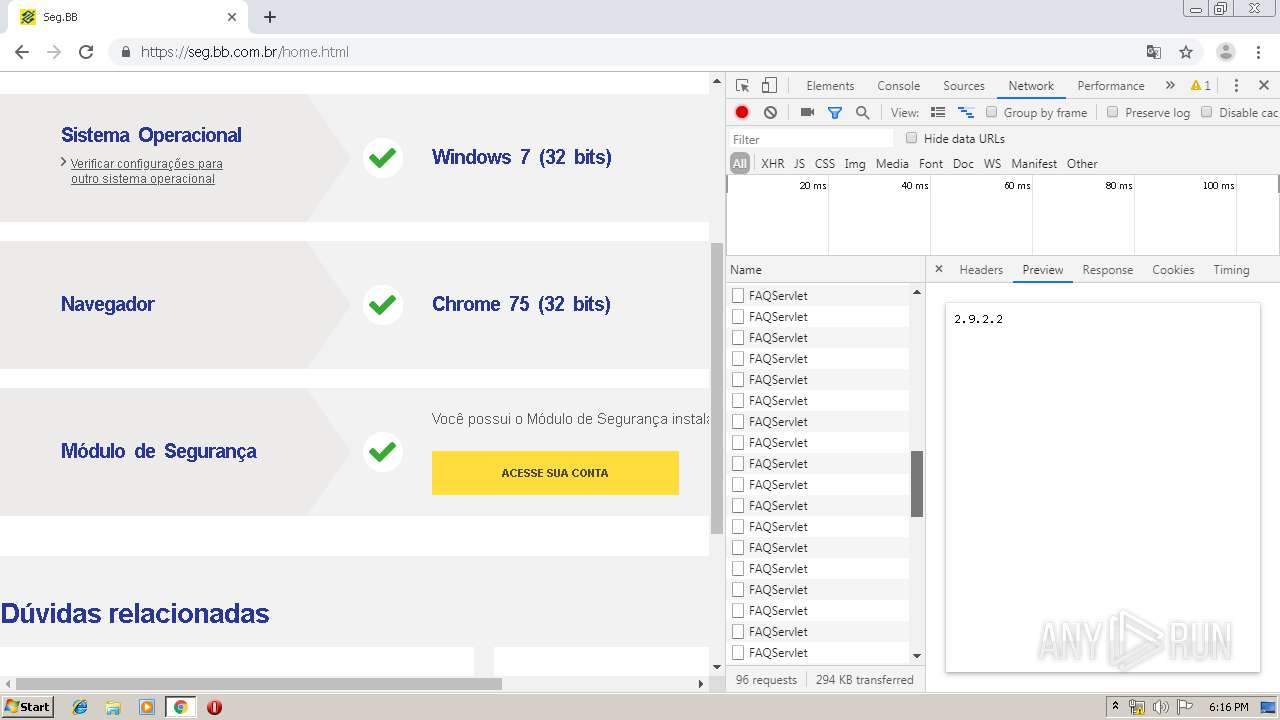Image resolution: width=1280 pixels, height=720 pixels.
Task: Switch to the Elements tab
Action: coord(830,86)
